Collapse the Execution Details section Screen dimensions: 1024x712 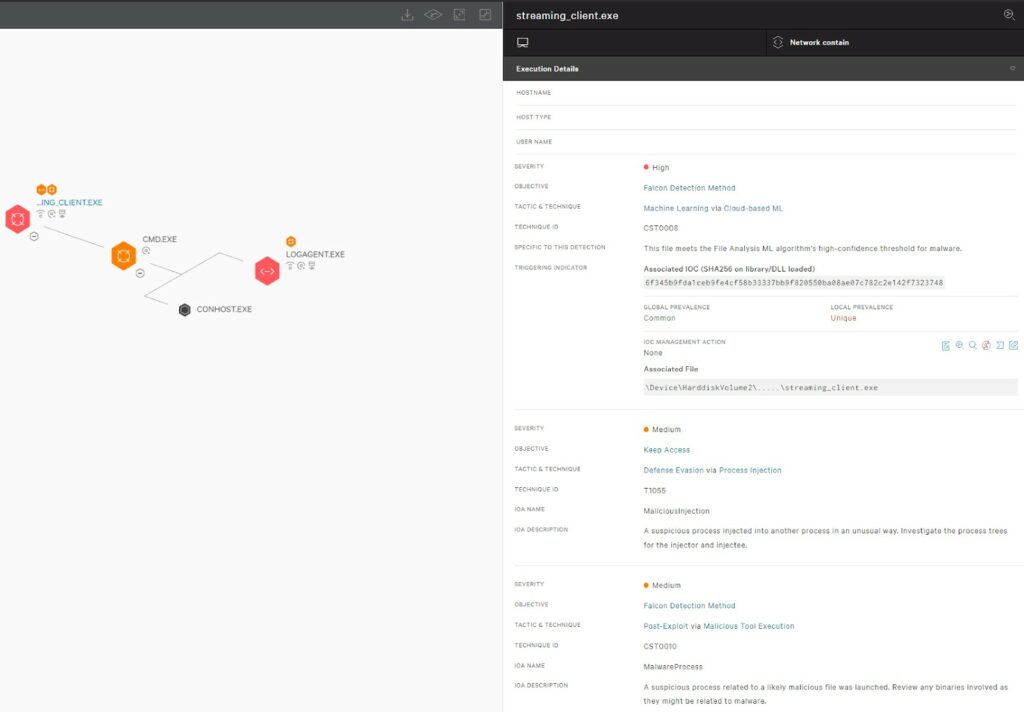tap(1011, 69)
